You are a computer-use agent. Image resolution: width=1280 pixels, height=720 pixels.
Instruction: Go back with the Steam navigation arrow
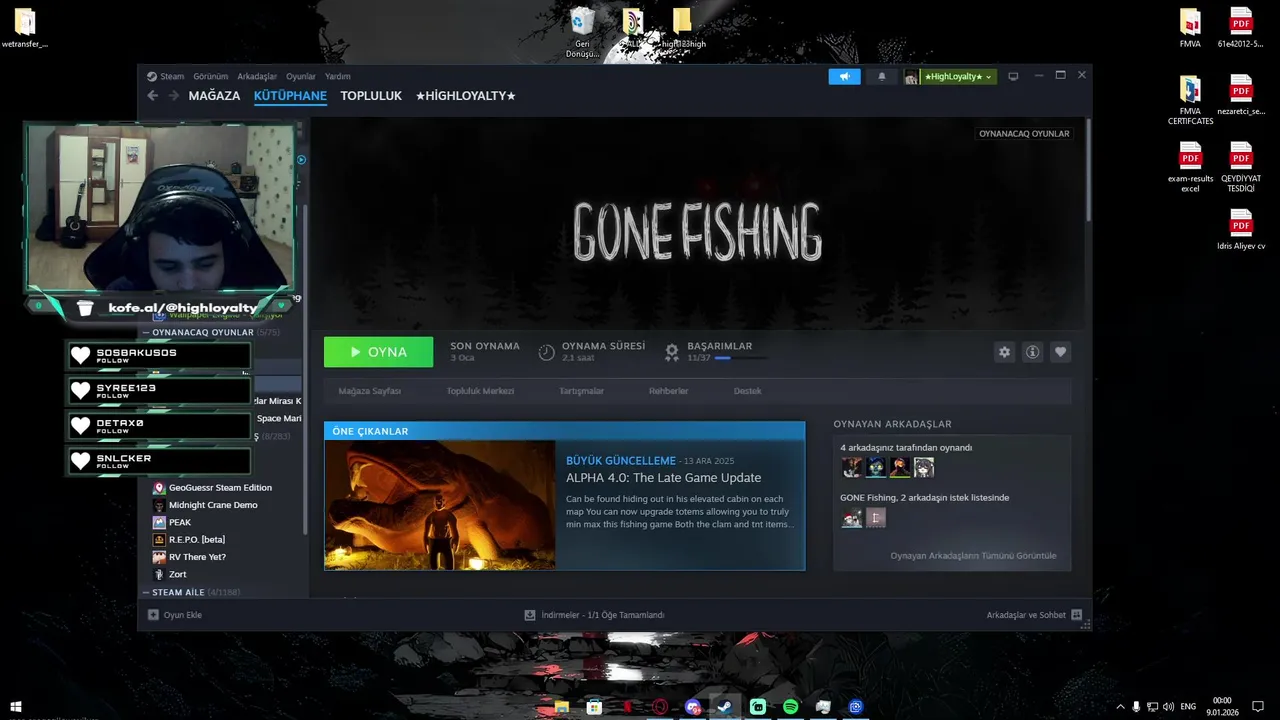coord(152,96)
